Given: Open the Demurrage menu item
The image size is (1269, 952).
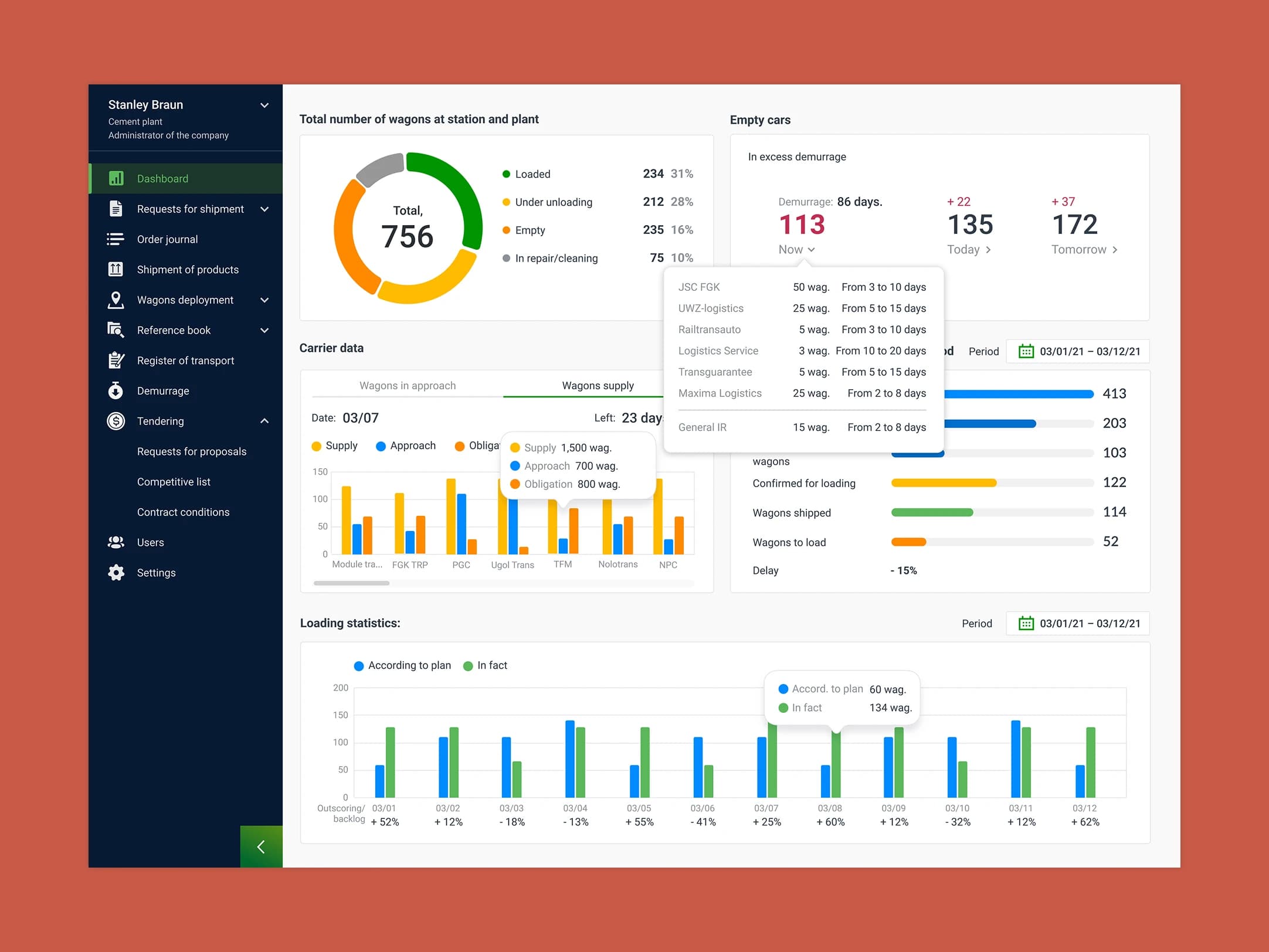Looking at the screenshot, I should click(186, 391).
